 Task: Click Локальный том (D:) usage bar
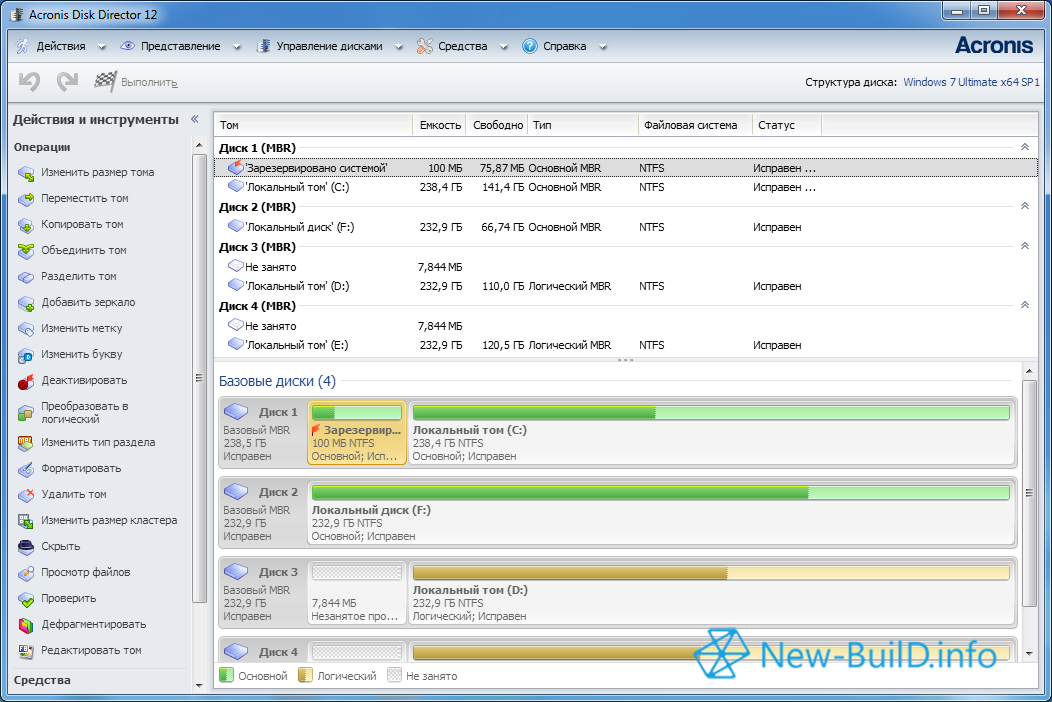711,572
